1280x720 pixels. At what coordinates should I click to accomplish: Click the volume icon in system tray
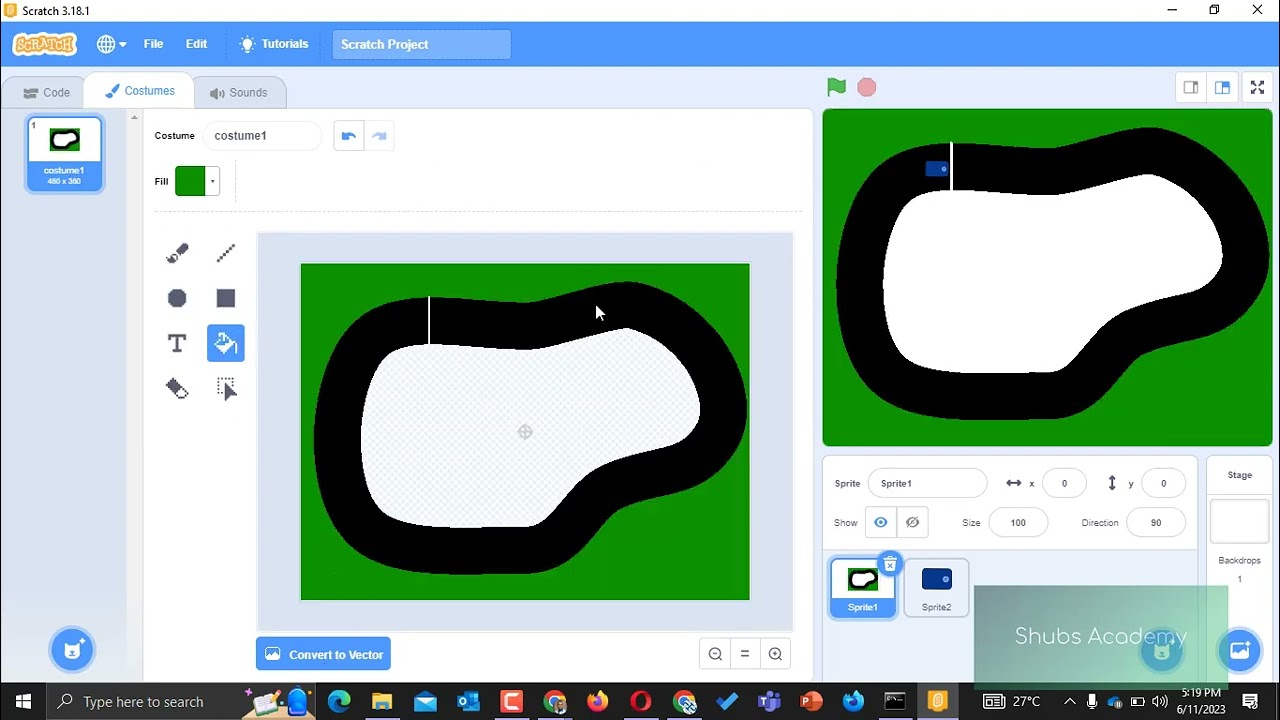[1160, 701]
